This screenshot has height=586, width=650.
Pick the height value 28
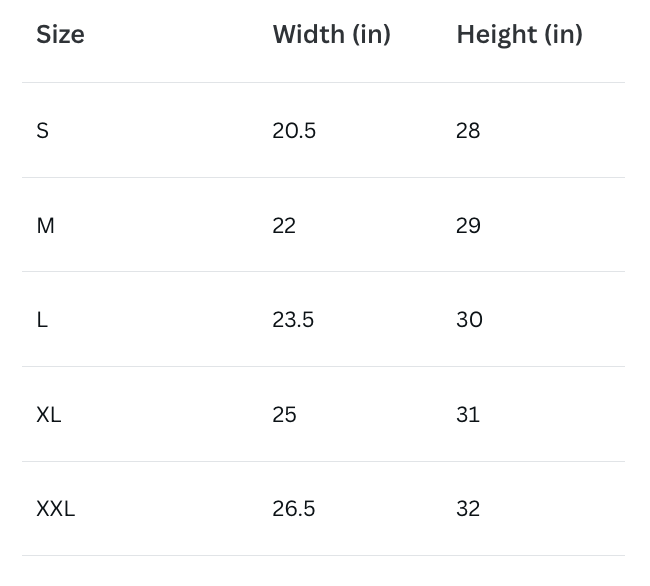coord(468,131)
